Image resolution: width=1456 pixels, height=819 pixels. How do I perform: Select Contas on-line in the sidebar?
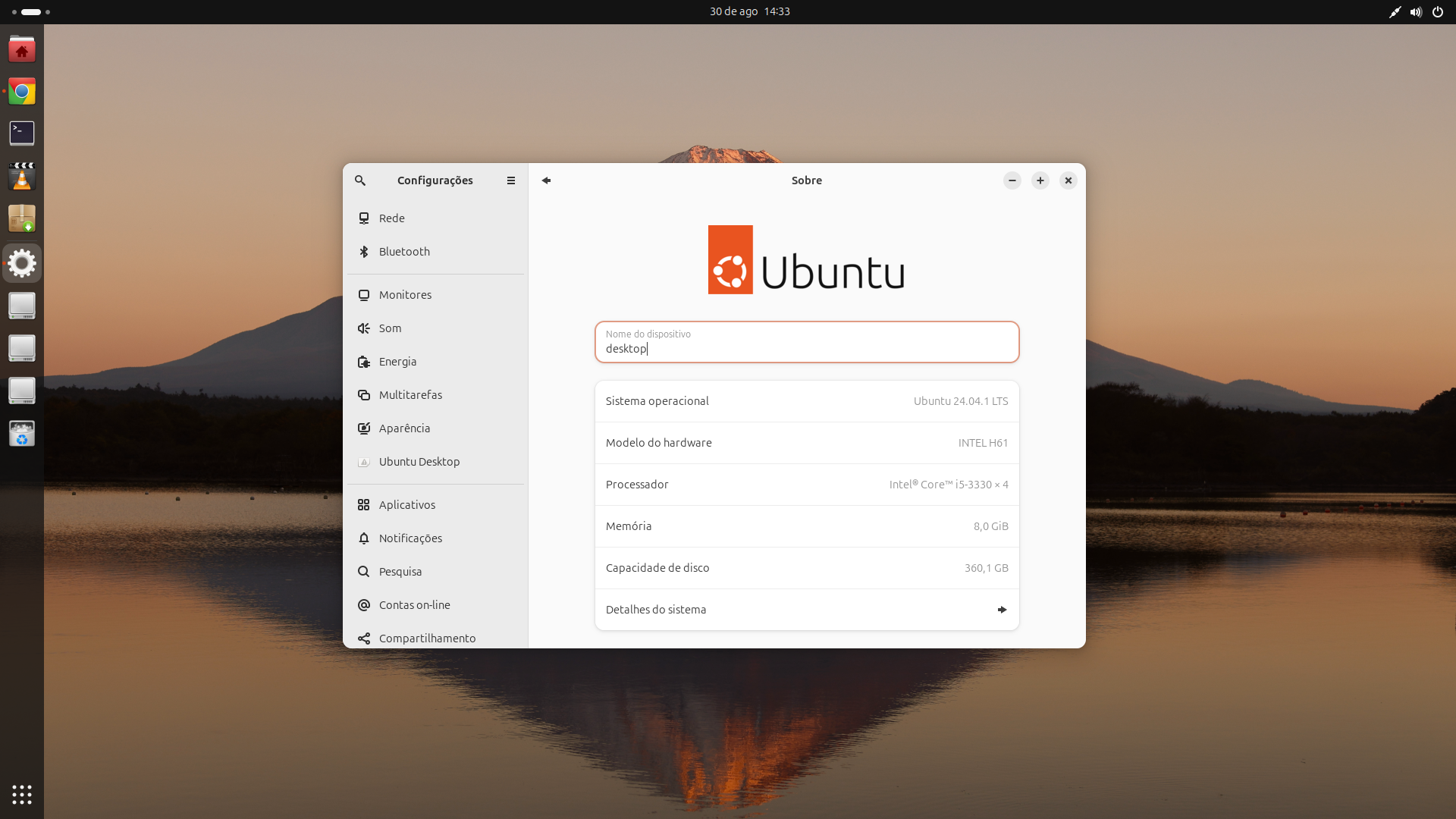coord(435,605)
